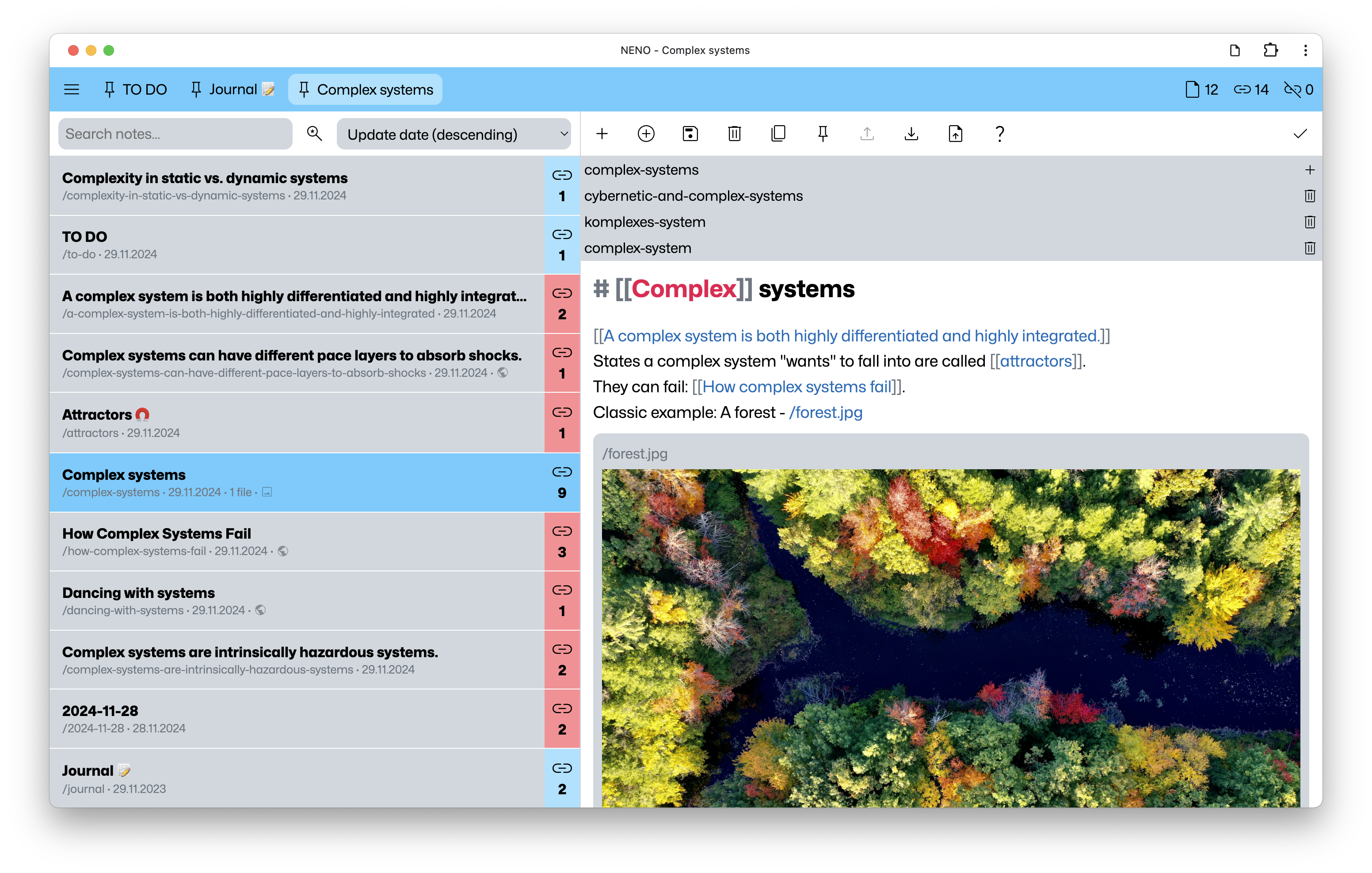Click the pin note icon
1372x873 pixels.
[822, 134]
